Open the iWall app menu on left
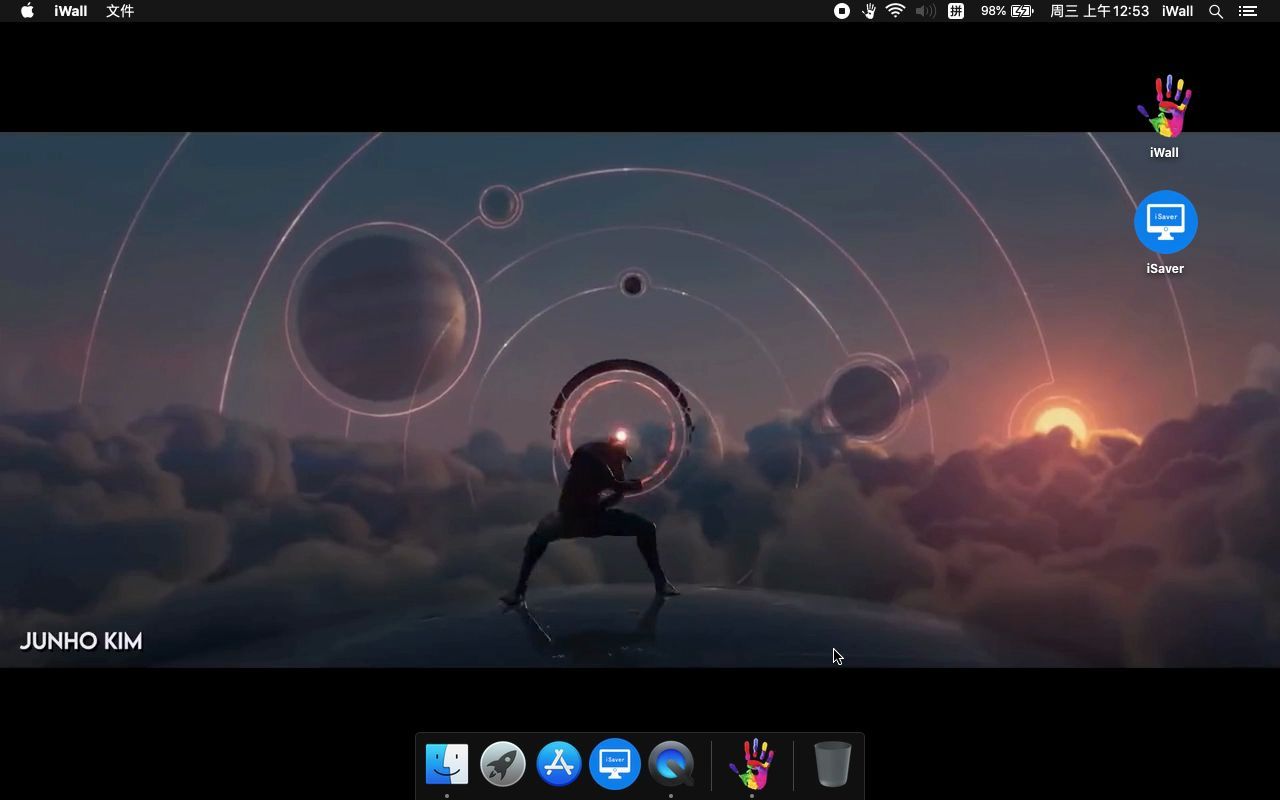The width and height of the screenshot is (1280, 800). [70, 11]
